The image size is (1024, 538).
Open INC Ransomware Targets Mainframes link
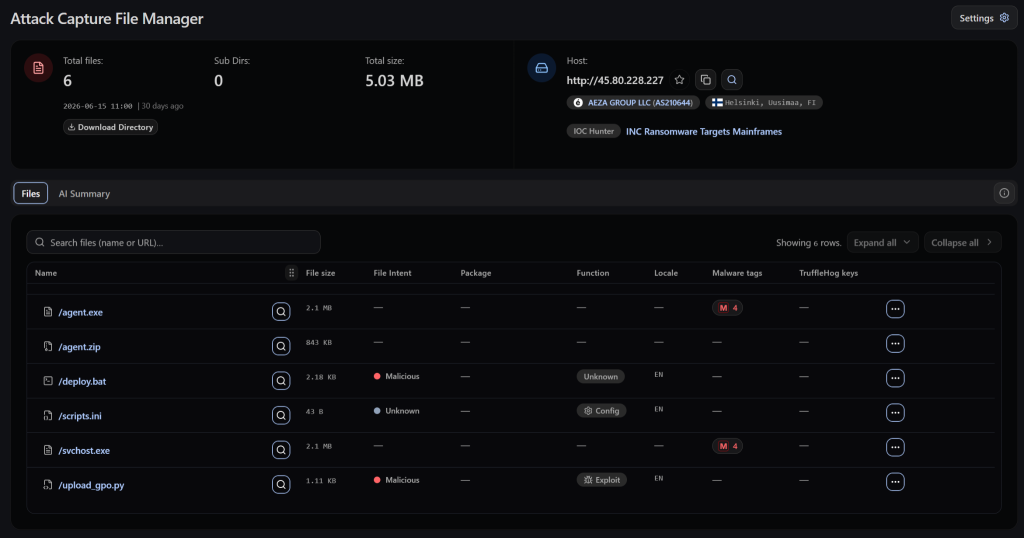click(703, 131)
